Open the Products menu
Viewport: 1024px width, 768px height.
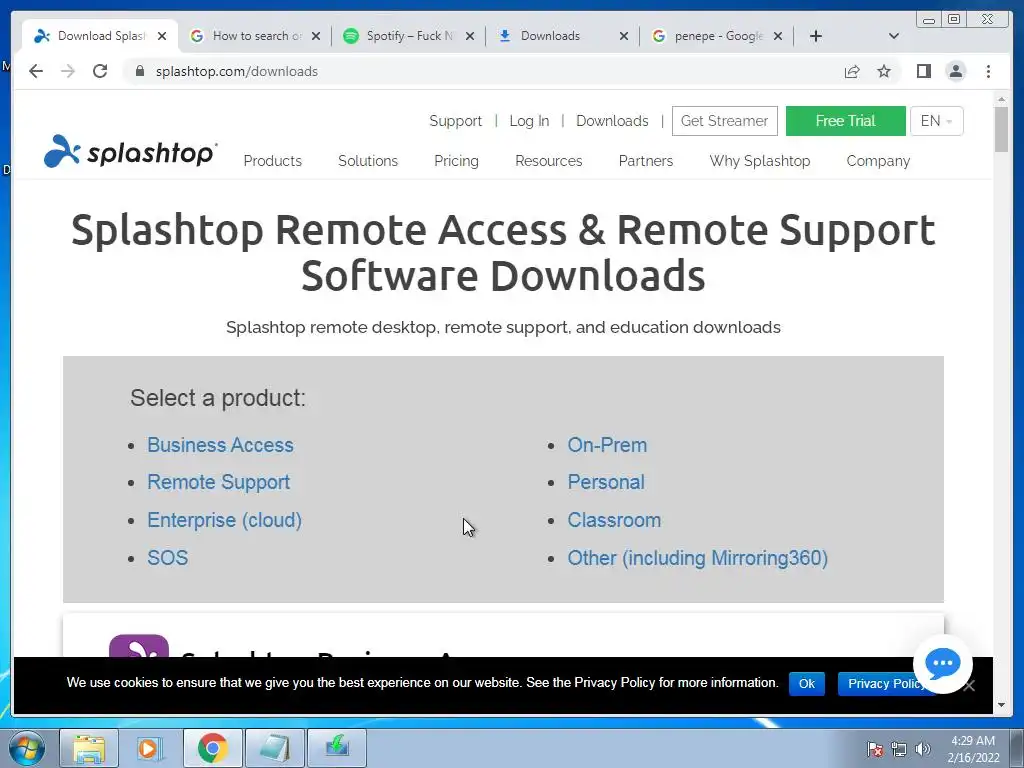tap(272, 161)
